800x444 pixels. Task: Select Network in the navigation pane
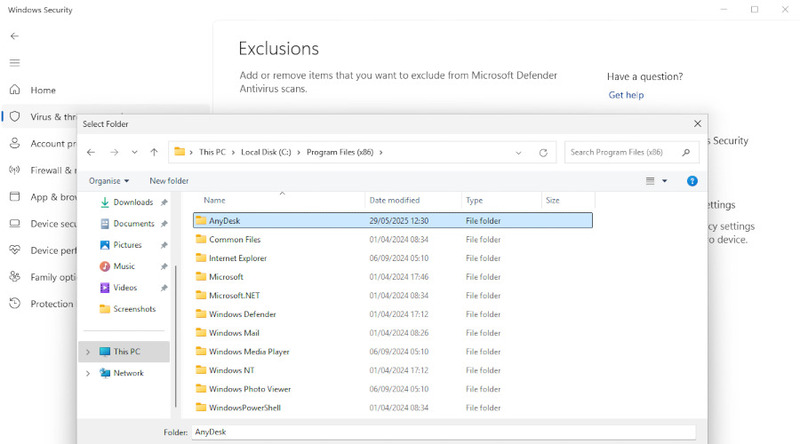128,373
